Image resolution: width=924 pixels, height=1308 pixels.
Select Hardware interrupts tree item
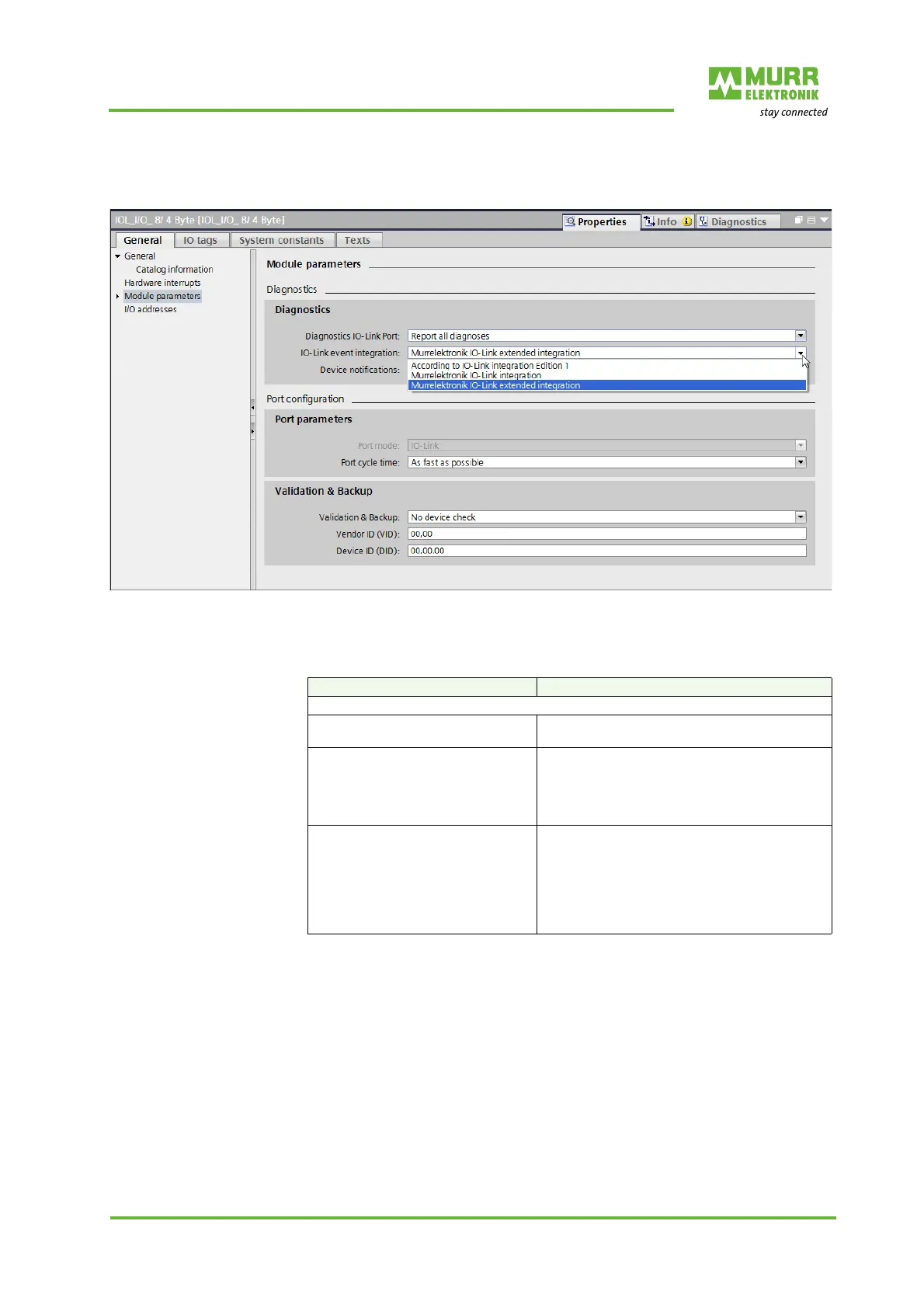tap(162, 283)
